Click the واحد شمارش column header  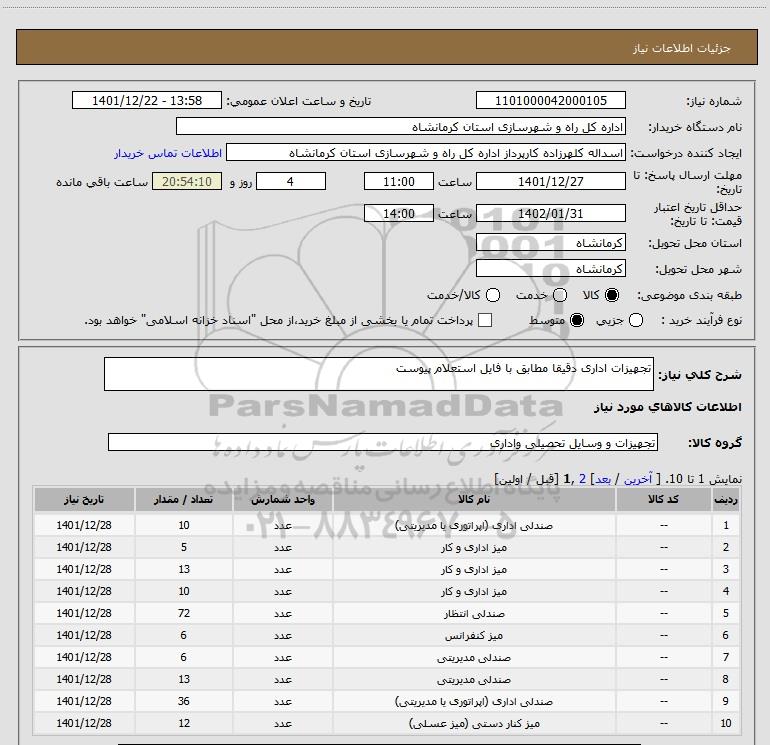coord(283,499)
